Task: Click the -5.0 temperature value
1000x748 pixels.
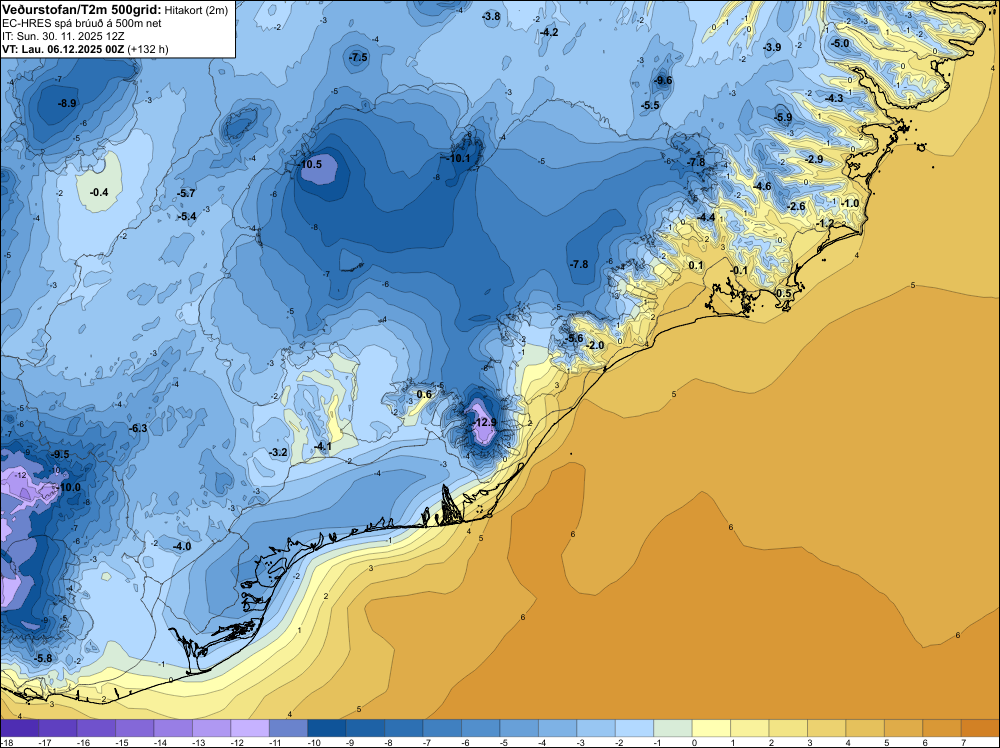Action: coord(841,43)
